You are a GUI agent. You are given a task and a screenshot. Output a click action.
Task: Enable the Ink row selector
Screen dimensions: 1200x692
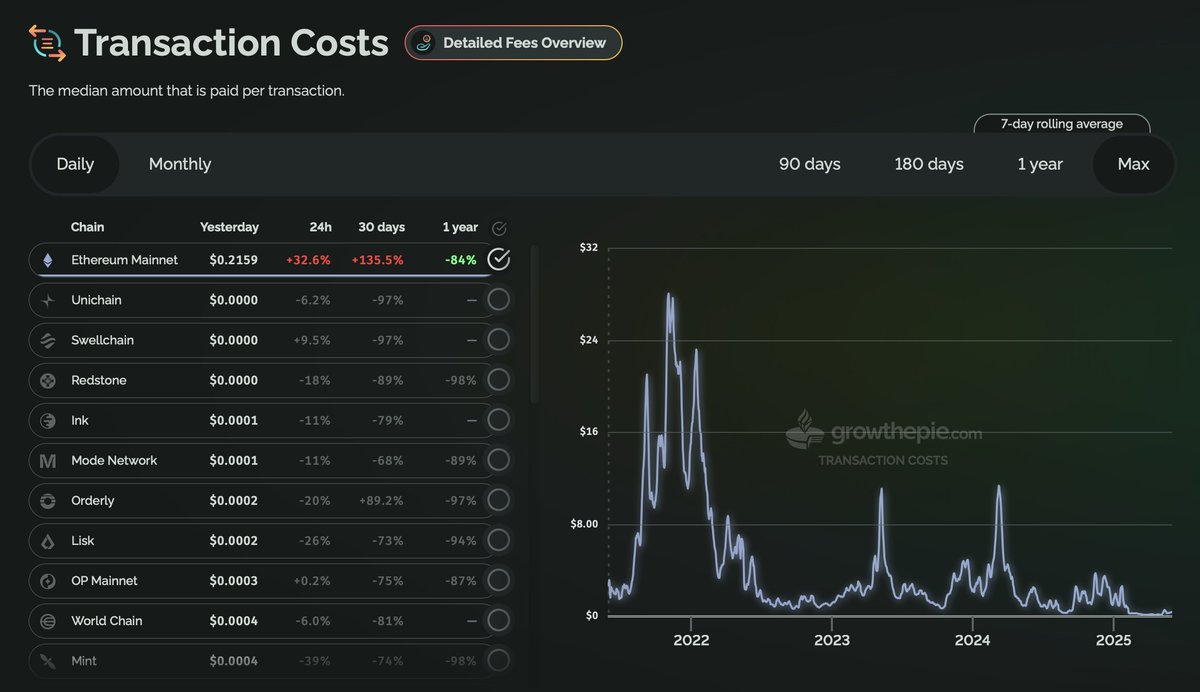pyautogui.click(x=498, y=420)
